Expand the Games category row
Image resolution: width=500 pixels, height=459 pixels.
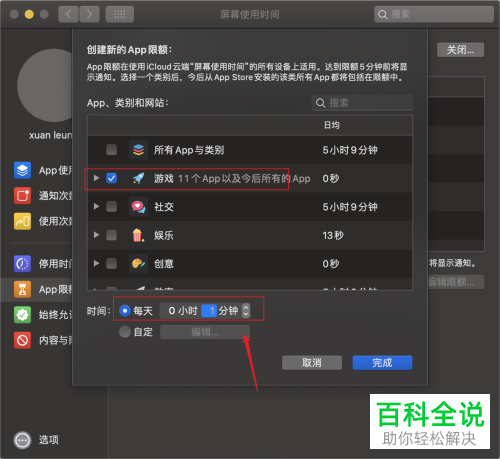(x=96, y=178)
